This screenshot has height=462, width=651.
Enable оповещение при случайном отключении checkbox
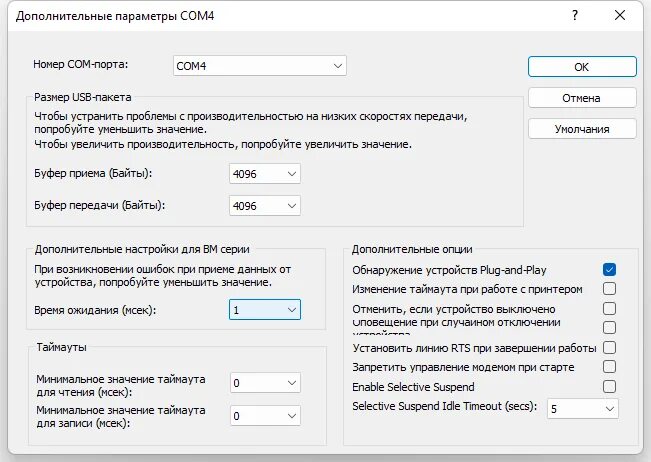(609, 327)
